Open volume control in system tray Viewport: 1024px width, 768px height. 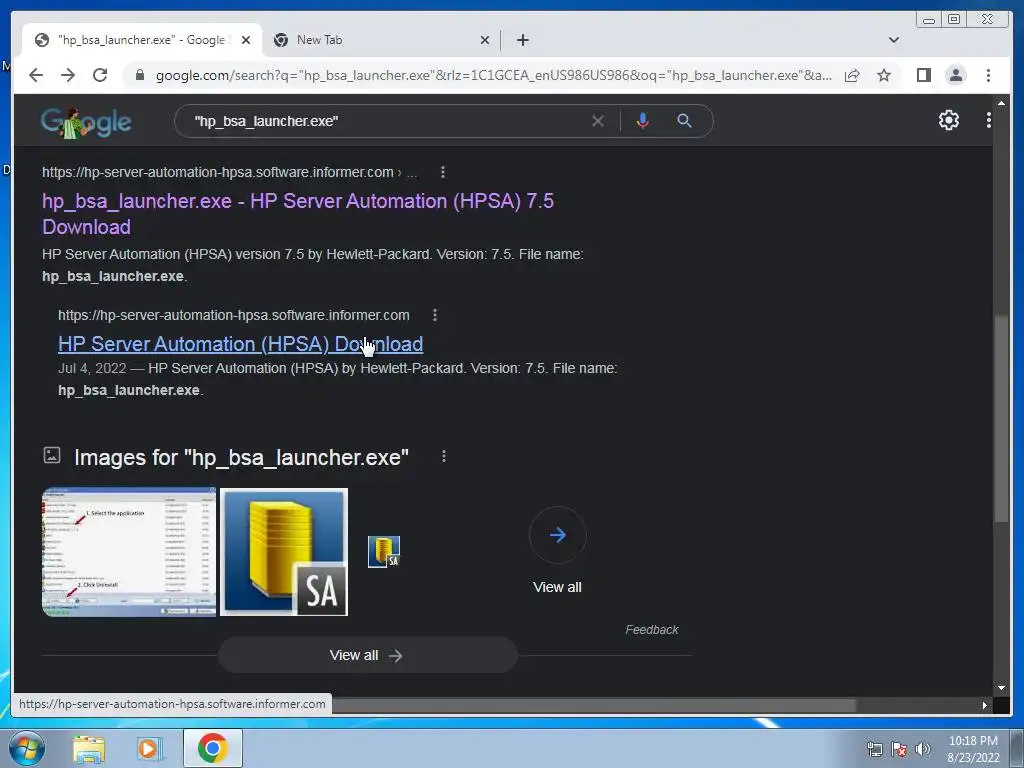coord(923,749)
